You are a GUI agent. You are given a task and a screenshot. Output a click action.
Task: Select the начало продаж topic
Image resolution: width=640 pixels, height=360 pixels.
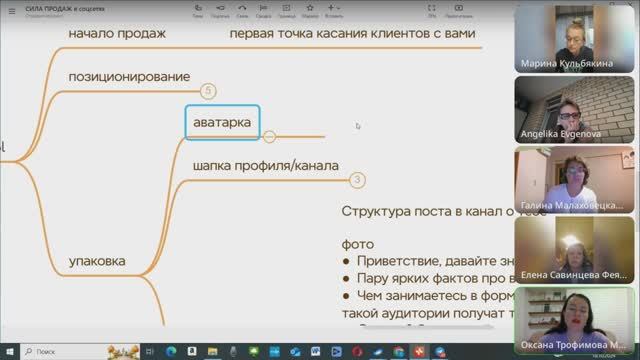coord(117,33)
